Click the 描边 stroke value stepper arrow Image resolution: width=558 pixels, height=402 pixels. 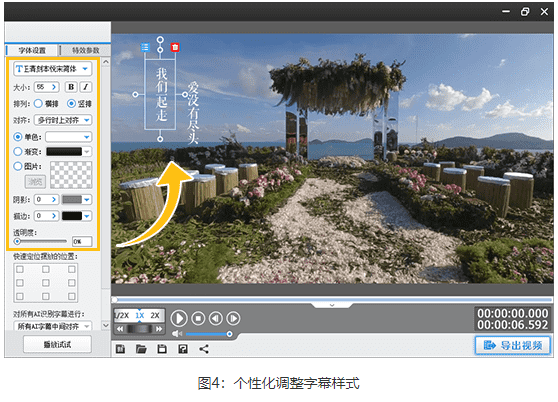[54, 216]
